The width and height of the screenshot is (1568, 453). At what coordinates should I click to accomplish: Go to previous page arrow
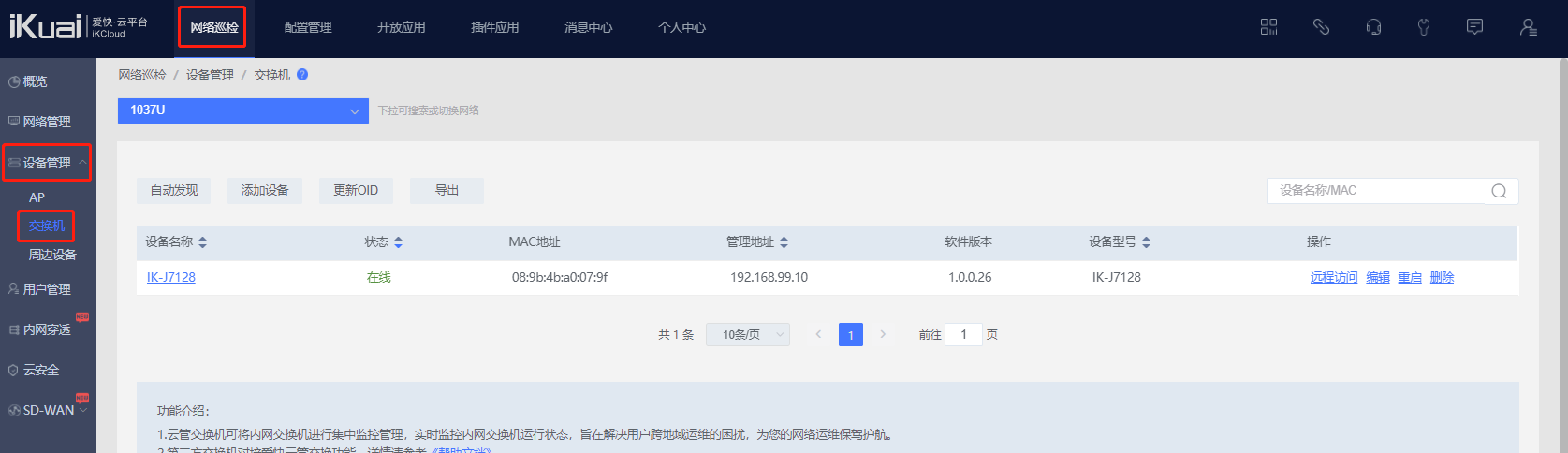click(x=818, y=334)
